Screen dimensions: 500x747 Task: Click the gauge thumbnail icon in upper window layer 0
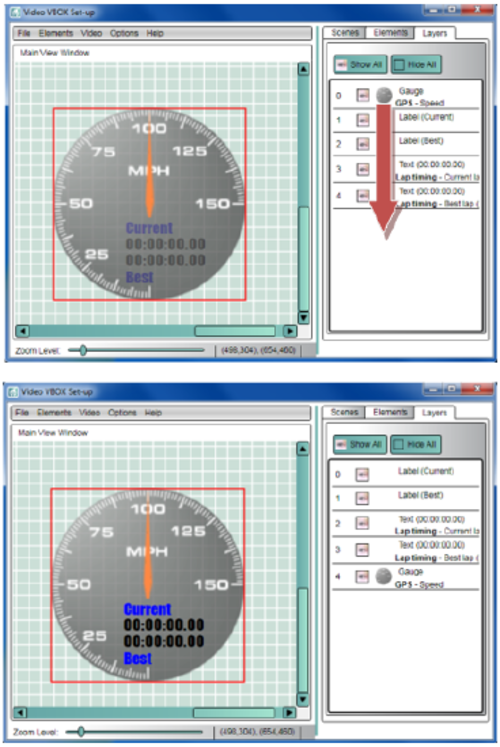pos(384,95)
